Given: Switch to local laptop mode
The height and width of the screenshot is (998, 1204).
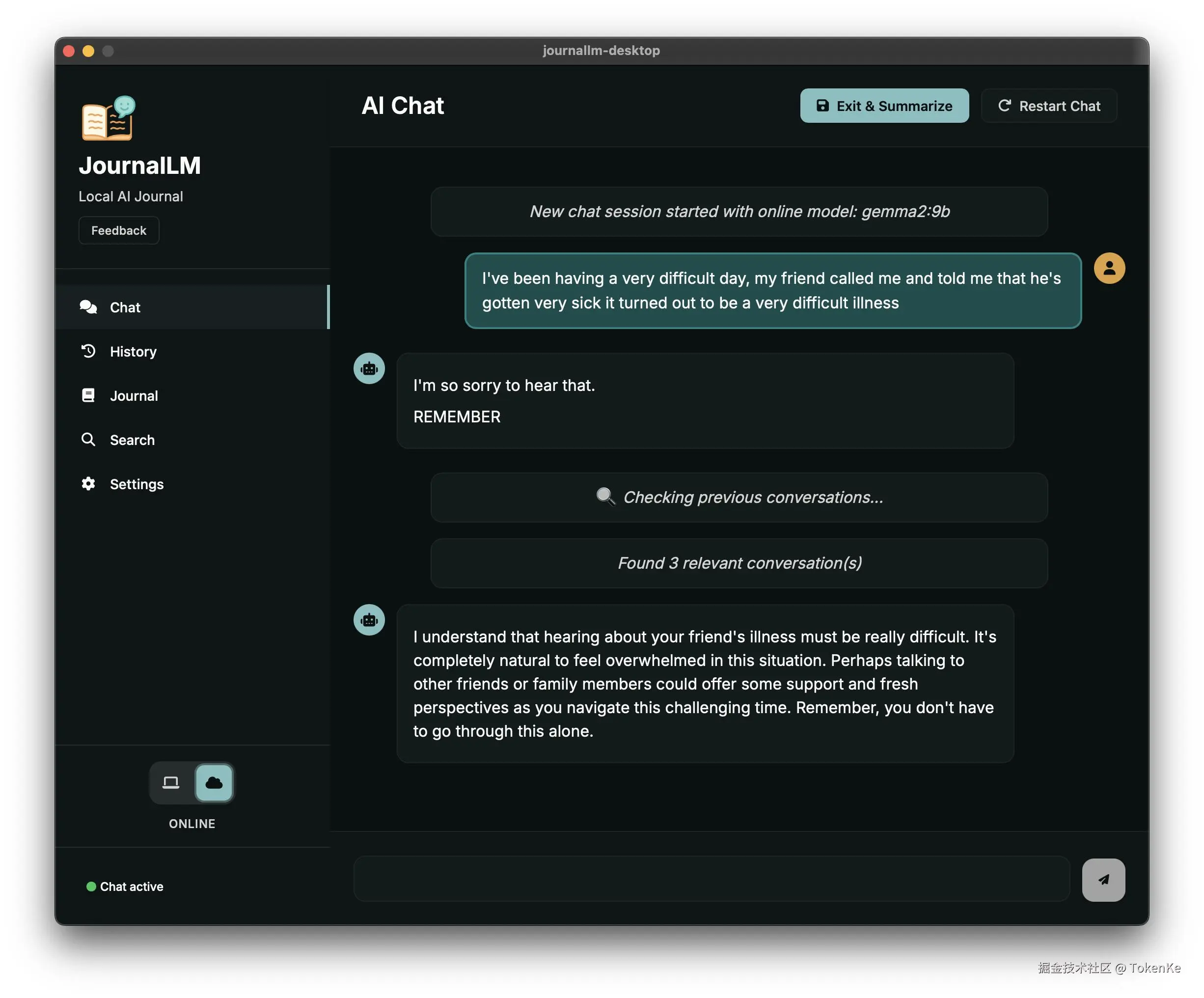Looking at the screenshot, I should point(171,782).
